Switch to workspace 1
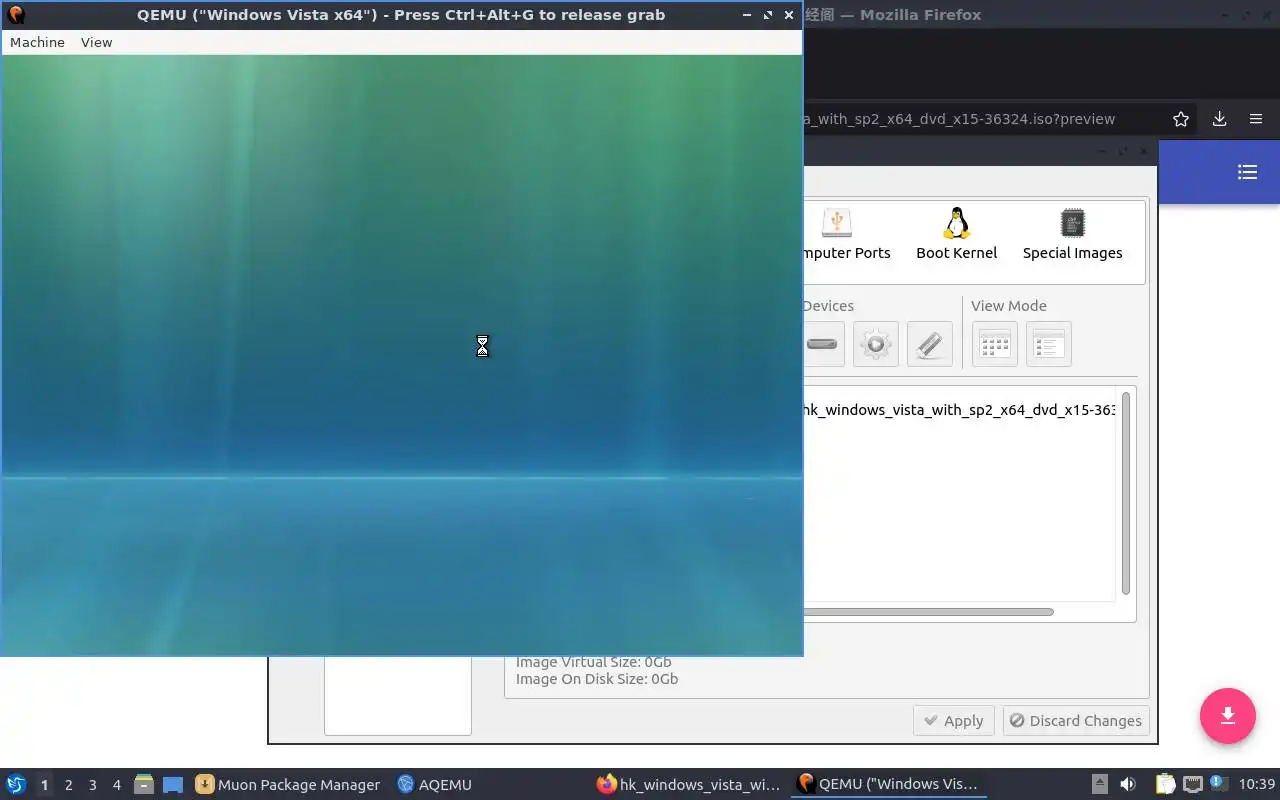This screenshot has width=1280, height=800. [44, 785]
